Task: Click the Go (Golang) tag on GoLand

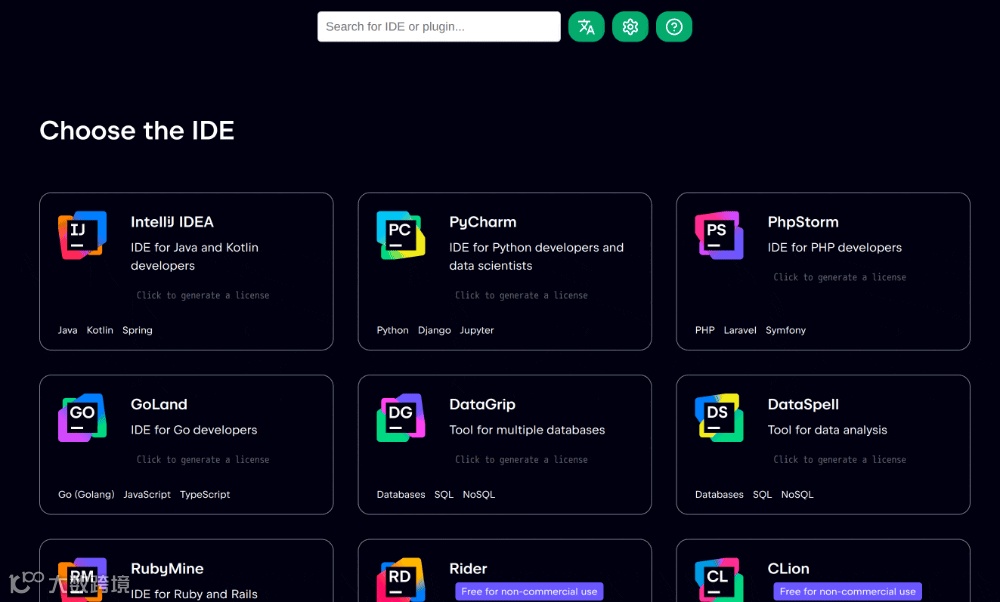Action: (86, 495)
